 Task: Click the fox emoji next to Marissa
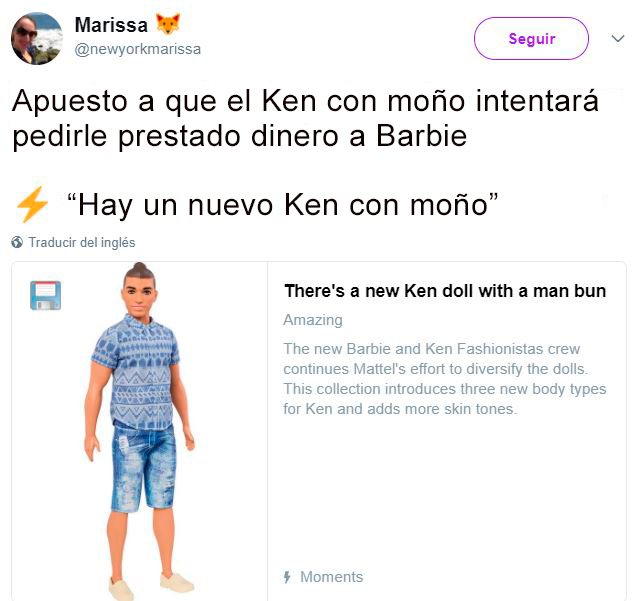click(x=168, y=24)
